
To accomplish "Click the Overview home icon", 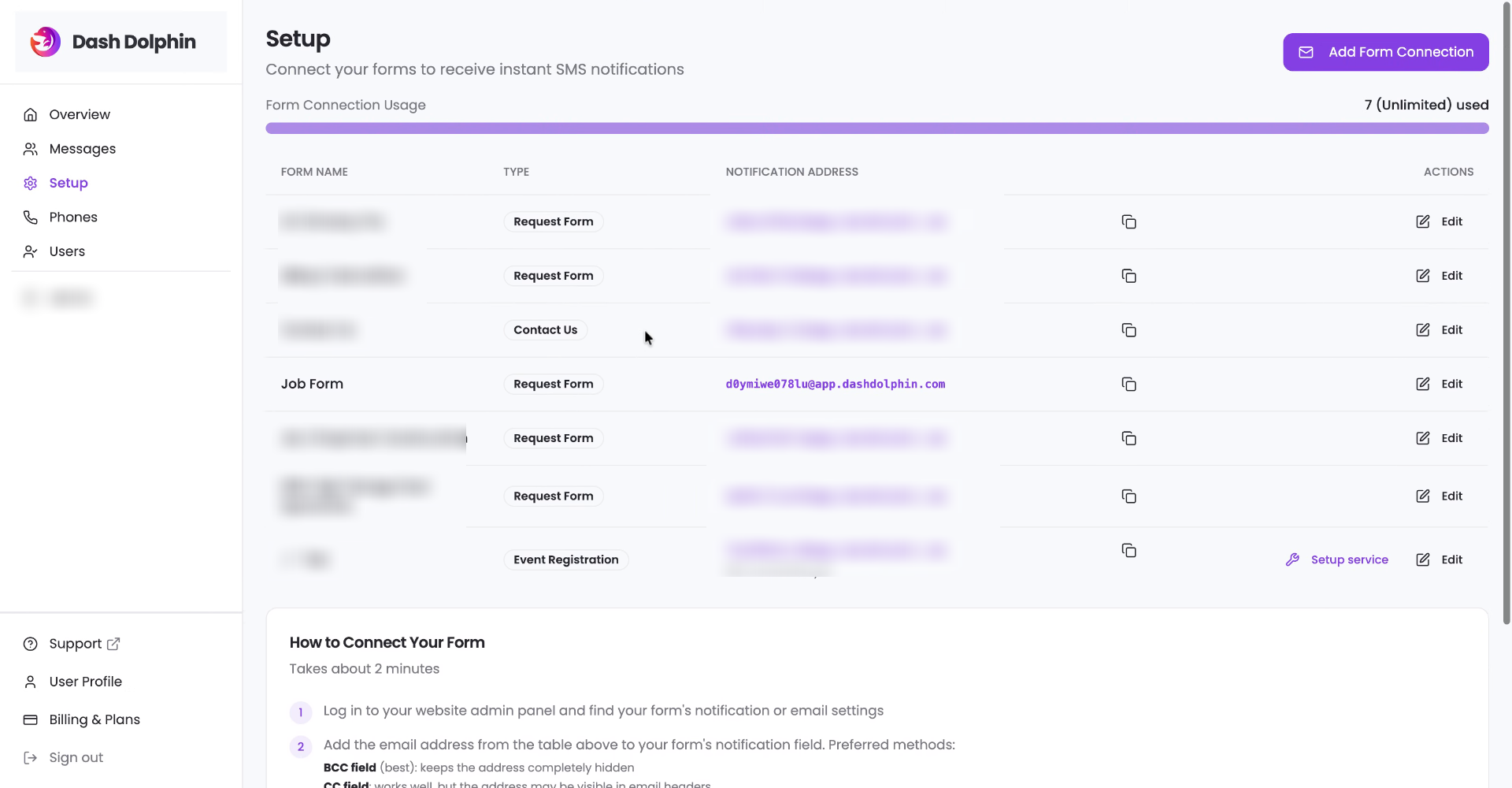I will click(x=31, y=114).
